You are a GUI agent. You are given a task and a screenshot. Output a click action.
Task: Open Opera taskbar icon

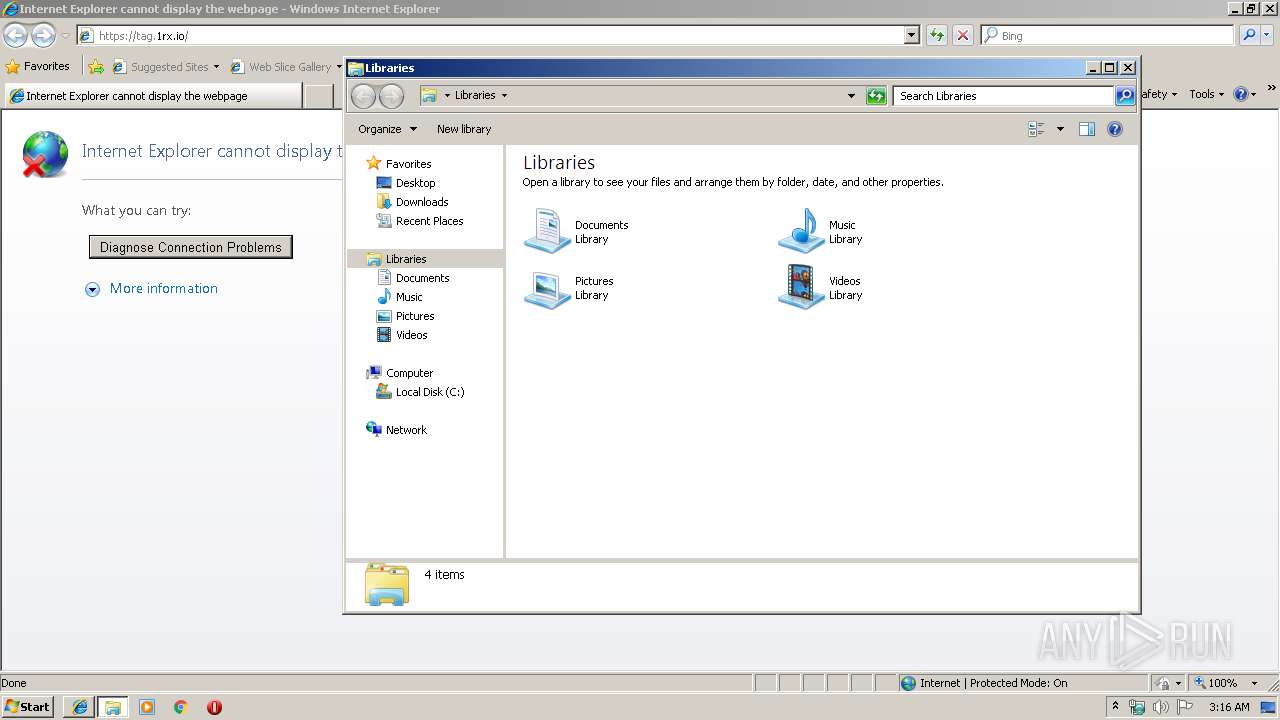[214, 707]
